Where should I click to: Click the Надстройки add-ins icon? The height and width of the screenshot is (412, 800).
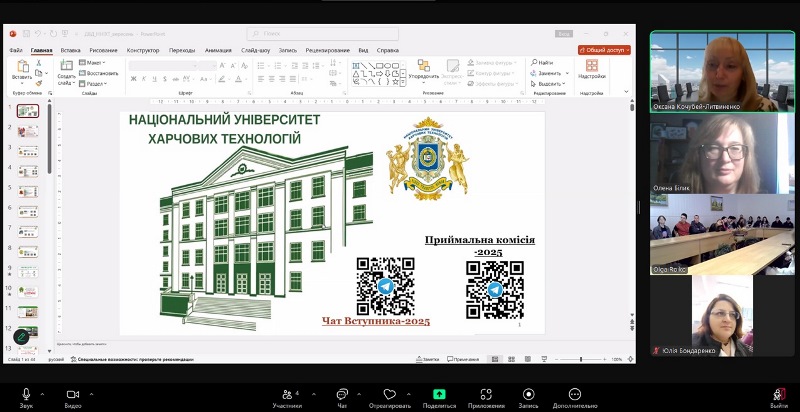591,67
